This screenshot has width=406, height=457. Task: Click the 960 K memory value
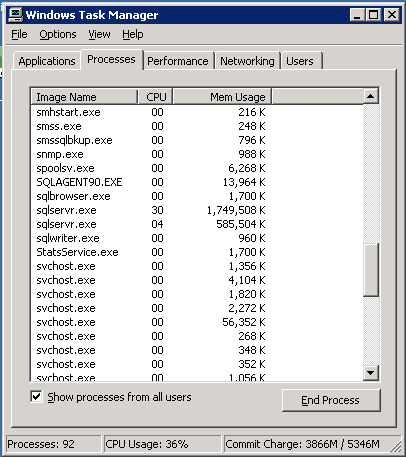(252, 238)
